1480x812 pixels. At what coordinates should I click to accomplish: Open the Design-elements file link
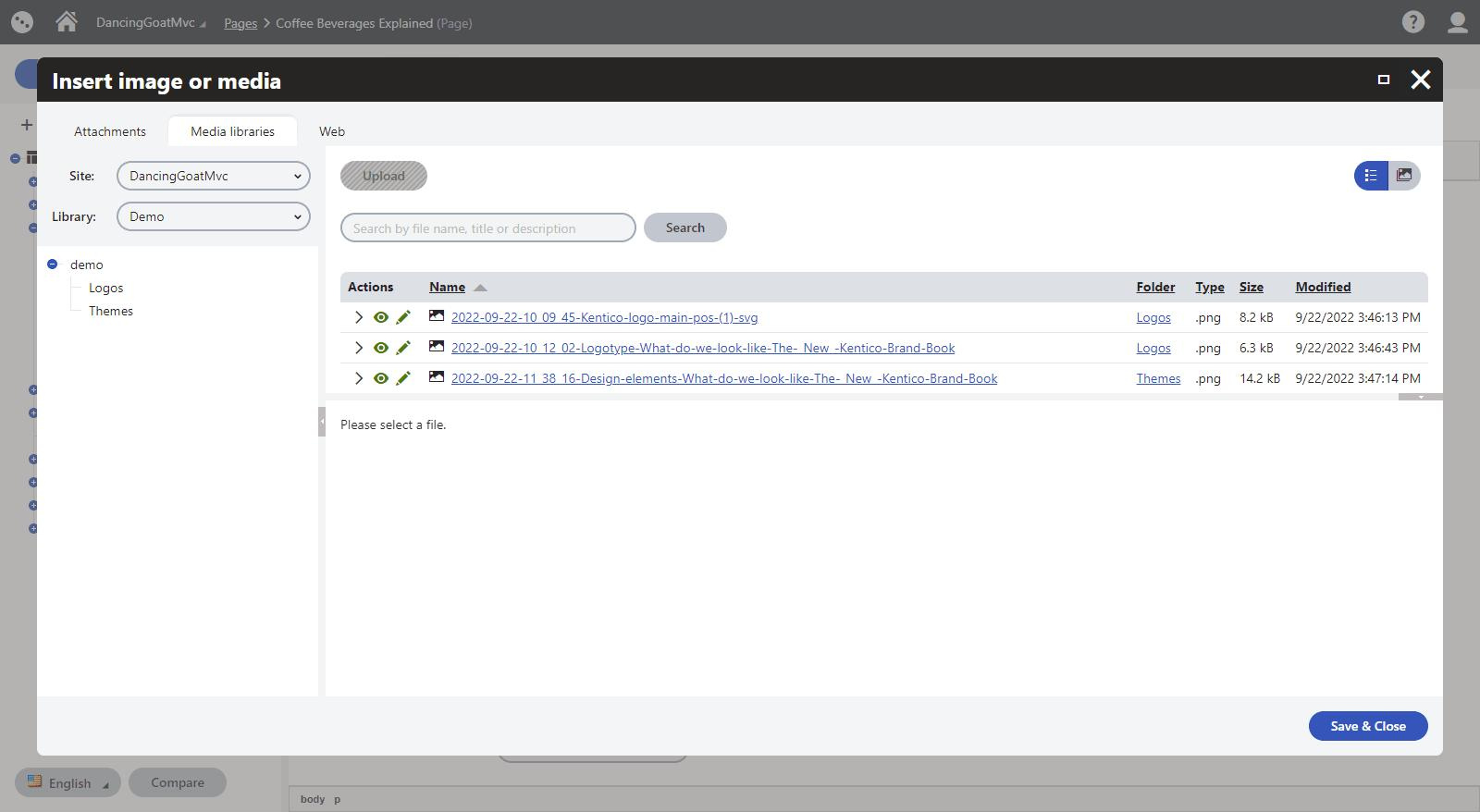(x=724, y=378)
